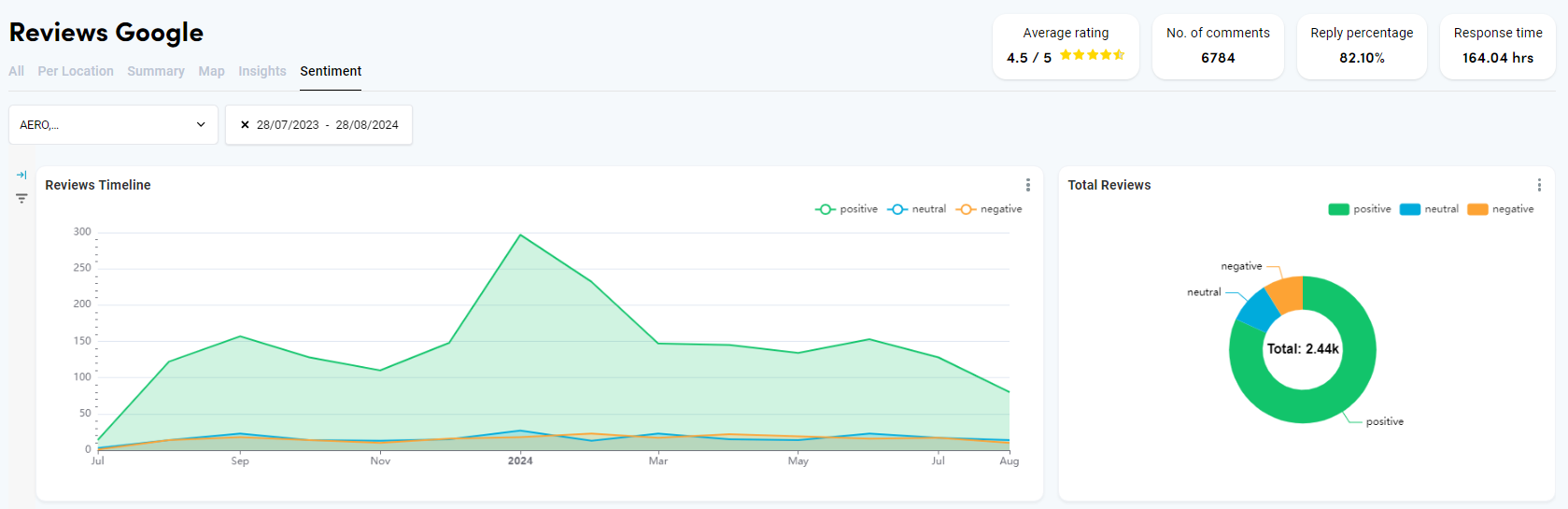Hide positive slice via donut legend

pos(1360,209)
